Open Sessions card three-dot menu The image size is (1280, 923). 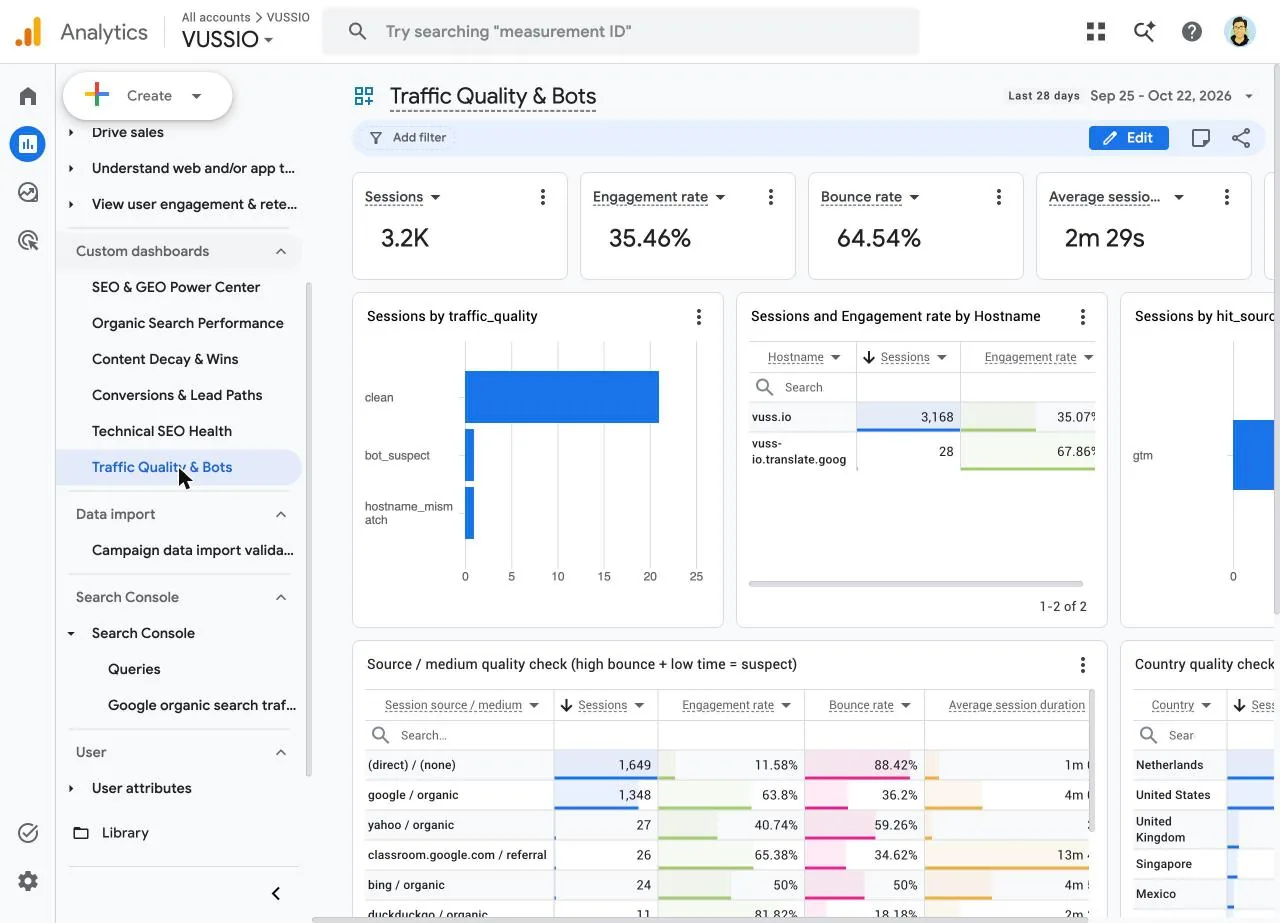(x=543, y=197)
